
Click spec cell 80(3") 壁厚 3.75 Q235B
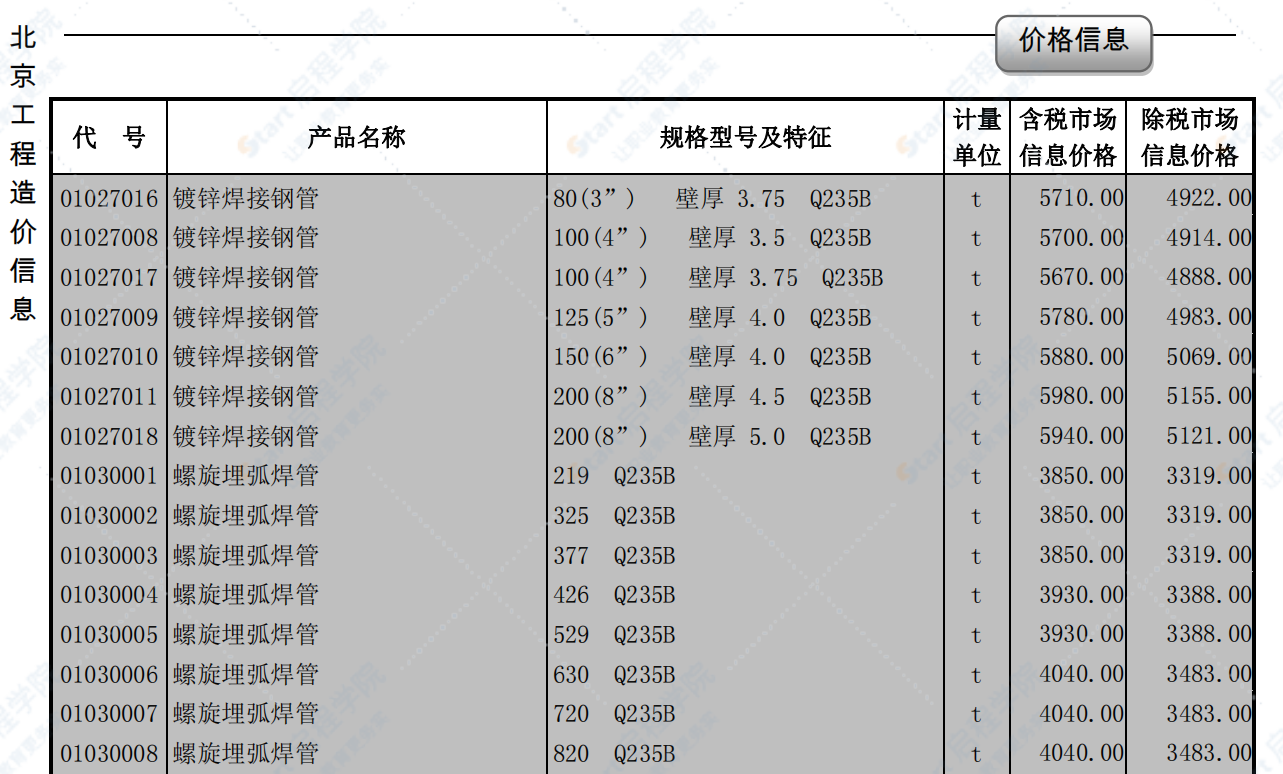pos(712,199)
